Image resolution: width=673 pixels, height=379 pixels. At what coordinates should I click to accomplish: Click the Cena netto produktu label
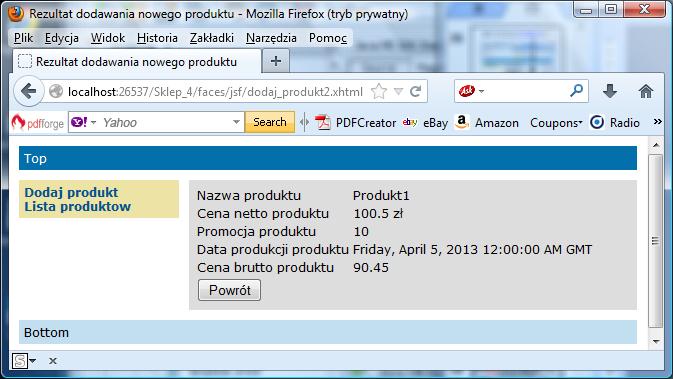click(263, 214)
